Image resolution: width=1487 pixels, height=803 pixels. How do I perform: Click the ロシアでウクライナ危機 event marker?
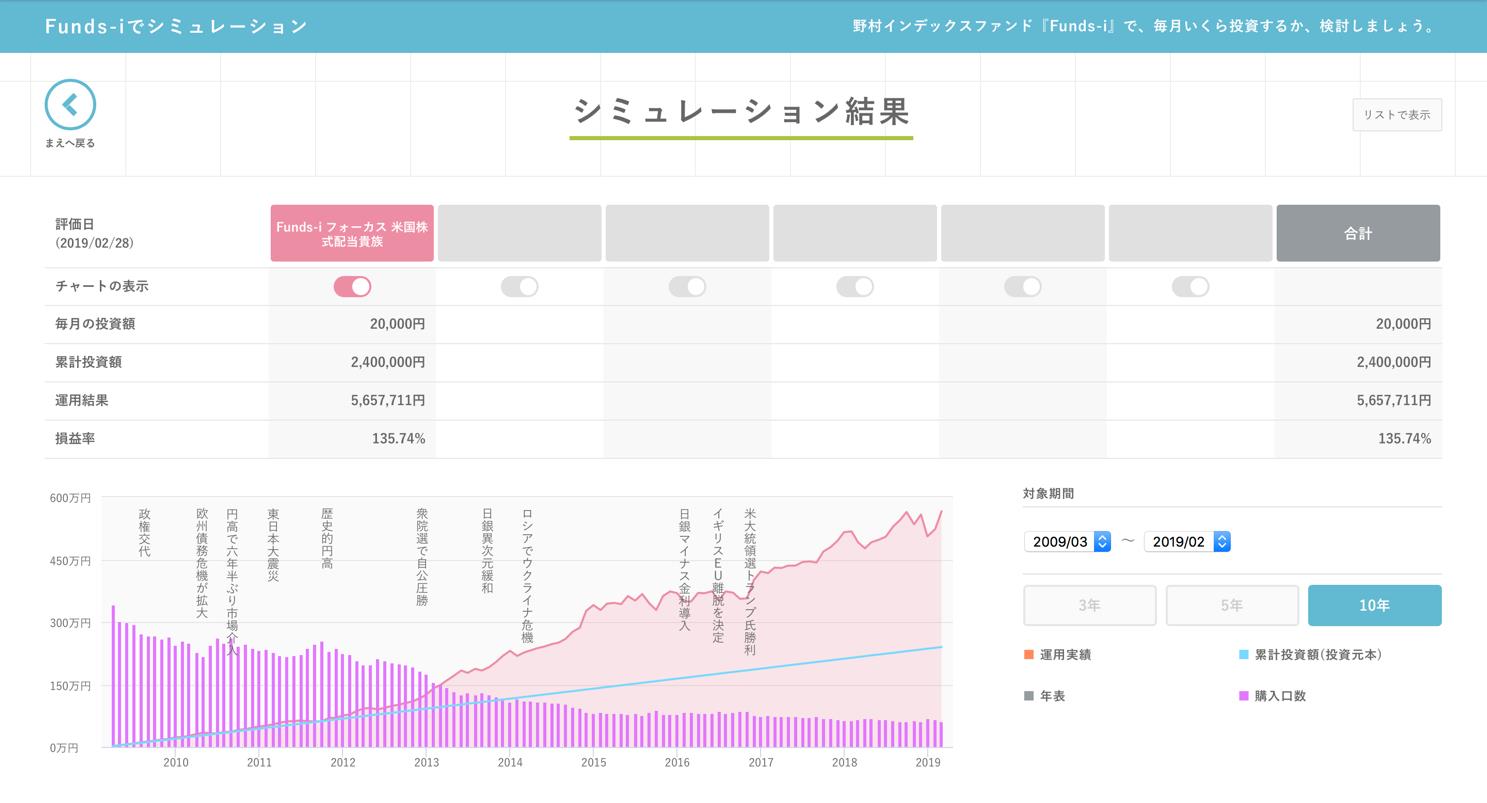[x=527, y=576]
